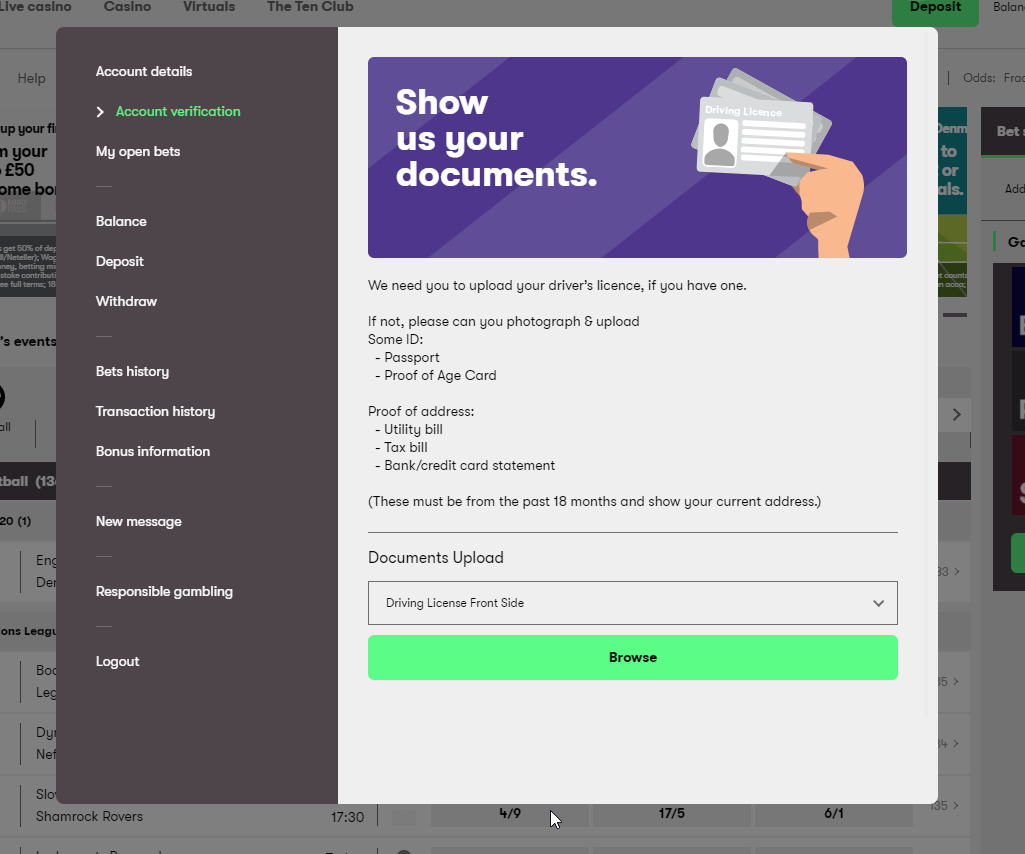Screen dimensions: 1025x854
Task: Select Withdraw in sidebar
Action: coord(126,302)
